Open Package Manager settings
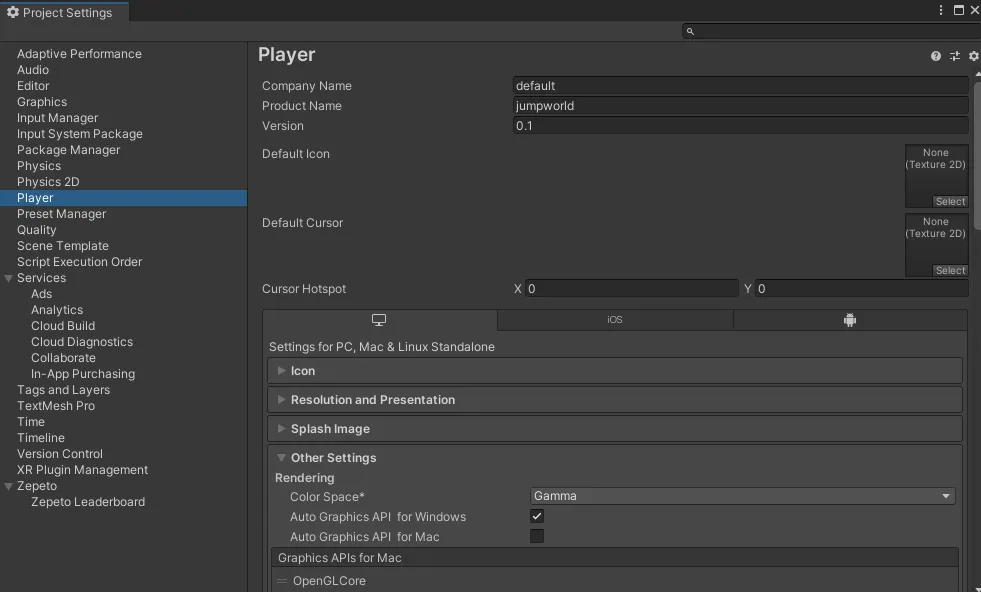 [x=69, y=150]
